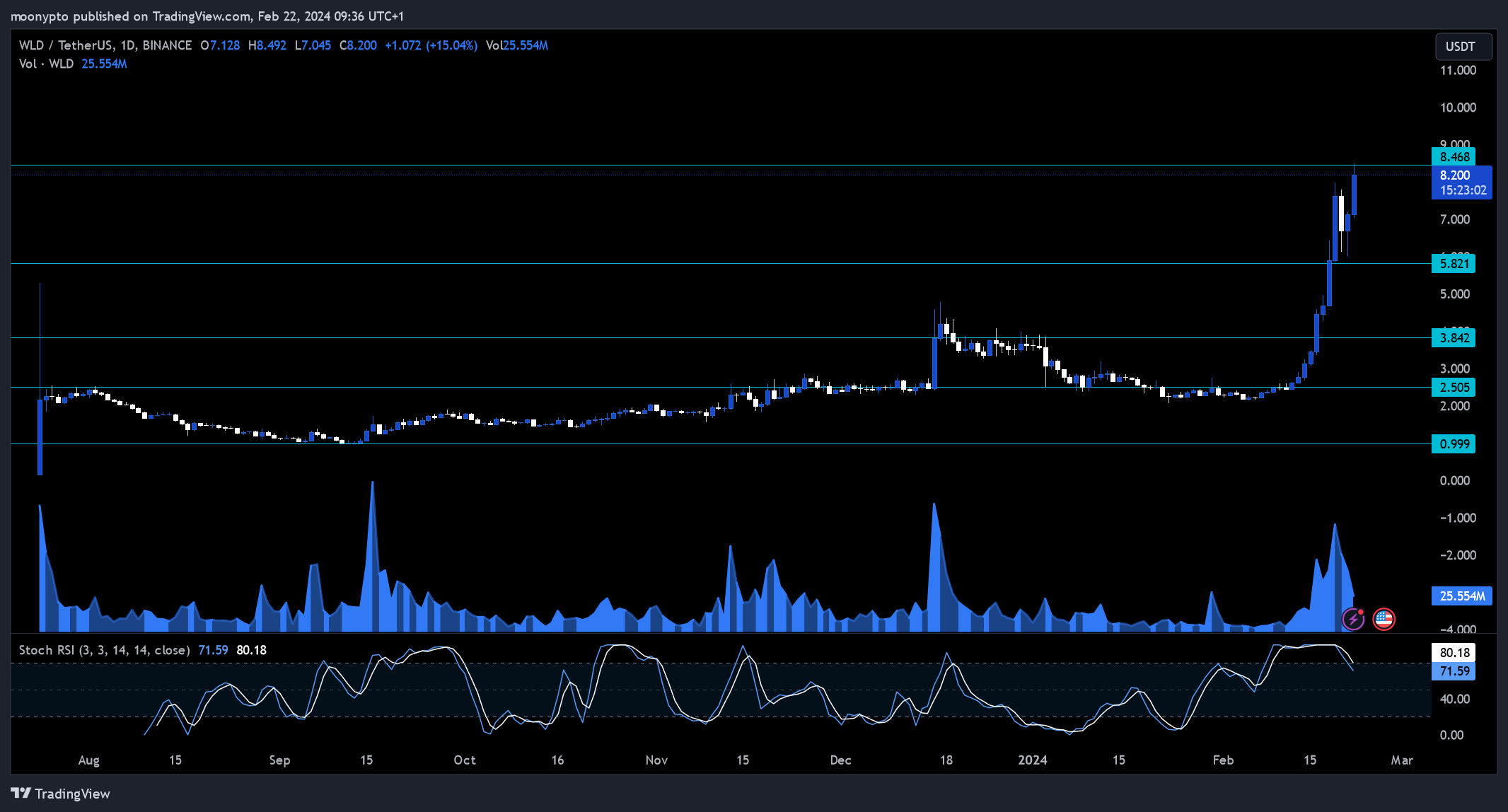This screenshot has height=812, width=1508.
Task: Click the Mar label on time axis
Action: click(1401, 760)
